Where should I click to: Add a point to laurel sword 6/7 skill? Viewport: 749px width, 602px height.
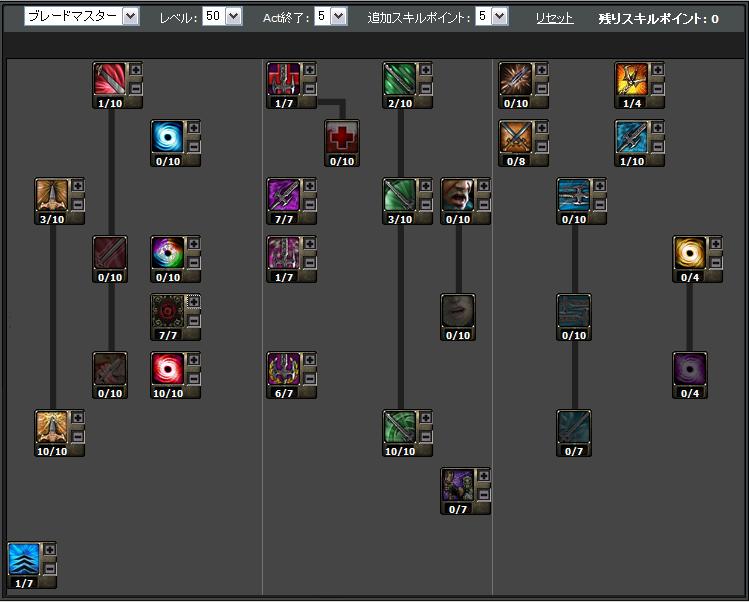(x=310, y=359)
